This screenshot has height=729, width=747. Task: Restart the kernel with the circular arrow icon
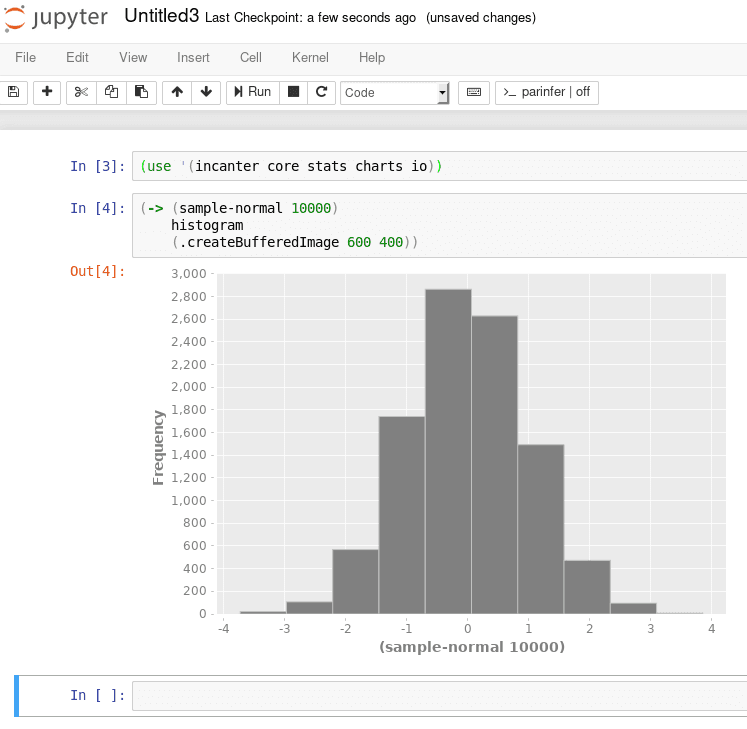coord(322,92)
